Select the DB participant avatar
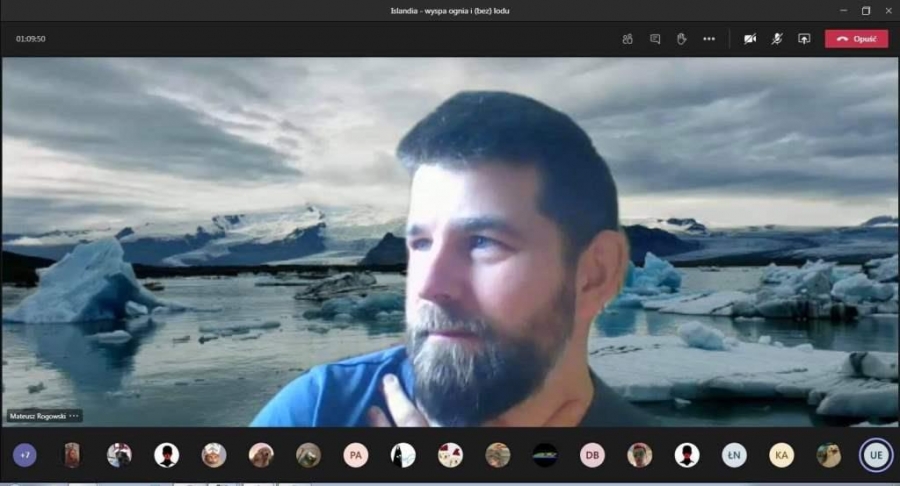Screen dimensions: 900x486 click(x=592, y=455)
